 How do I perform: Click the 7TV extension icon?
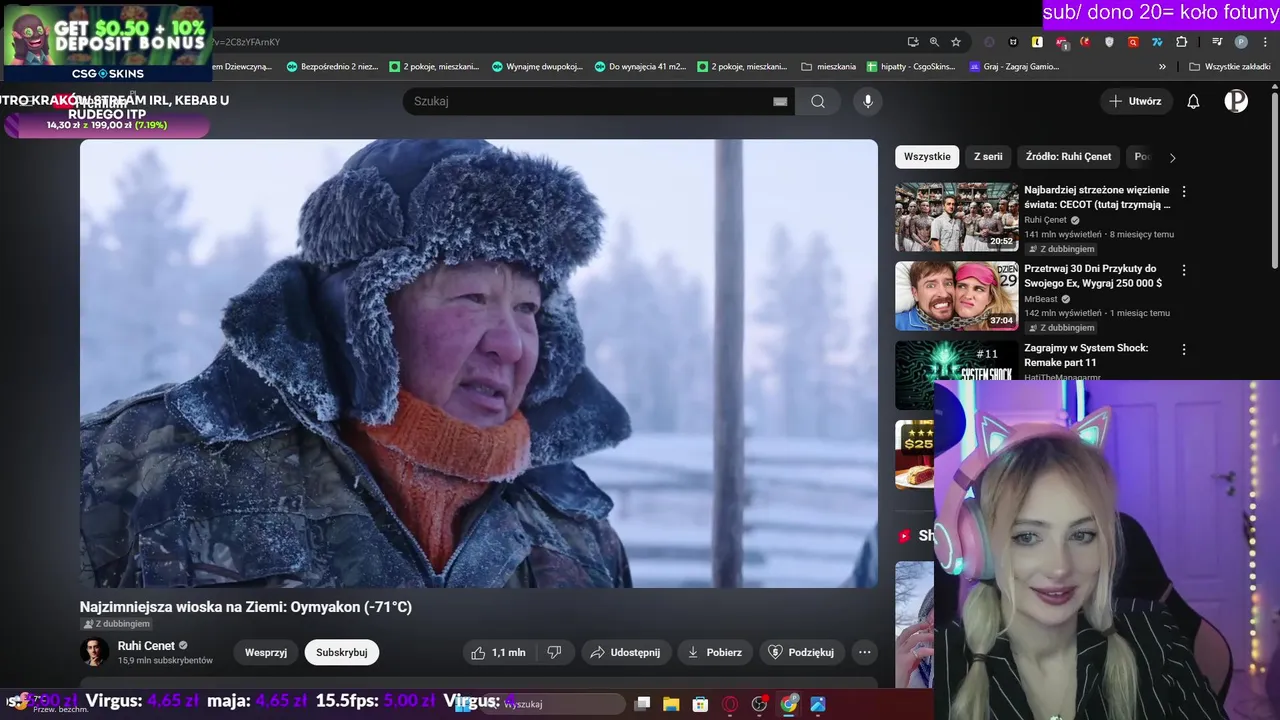tap(1157, 42)
